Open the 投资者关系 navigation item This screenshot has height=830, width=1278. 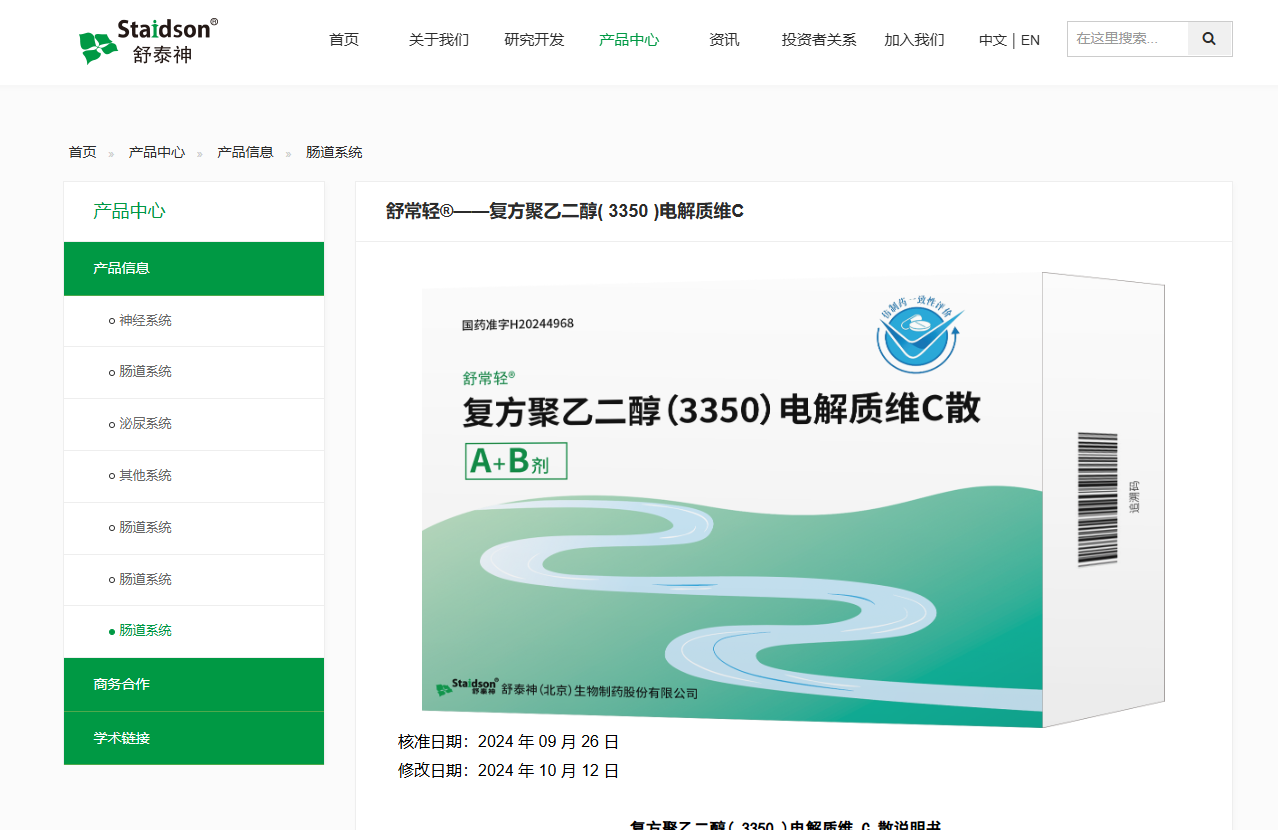(819, 40)
